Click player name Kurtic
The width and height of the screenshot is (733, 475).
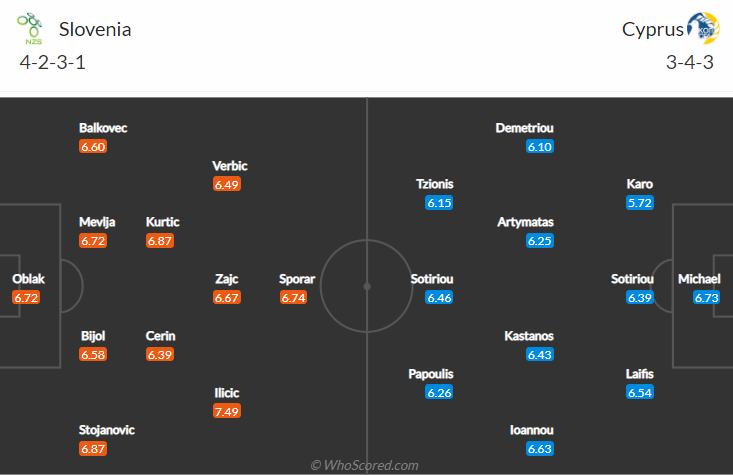pyautogui.click(x=162, y=222)
